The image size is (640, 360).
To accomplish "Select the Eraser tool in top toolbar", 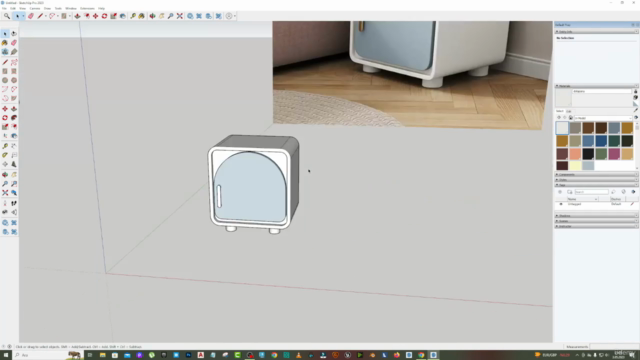I will pos(31,16).
